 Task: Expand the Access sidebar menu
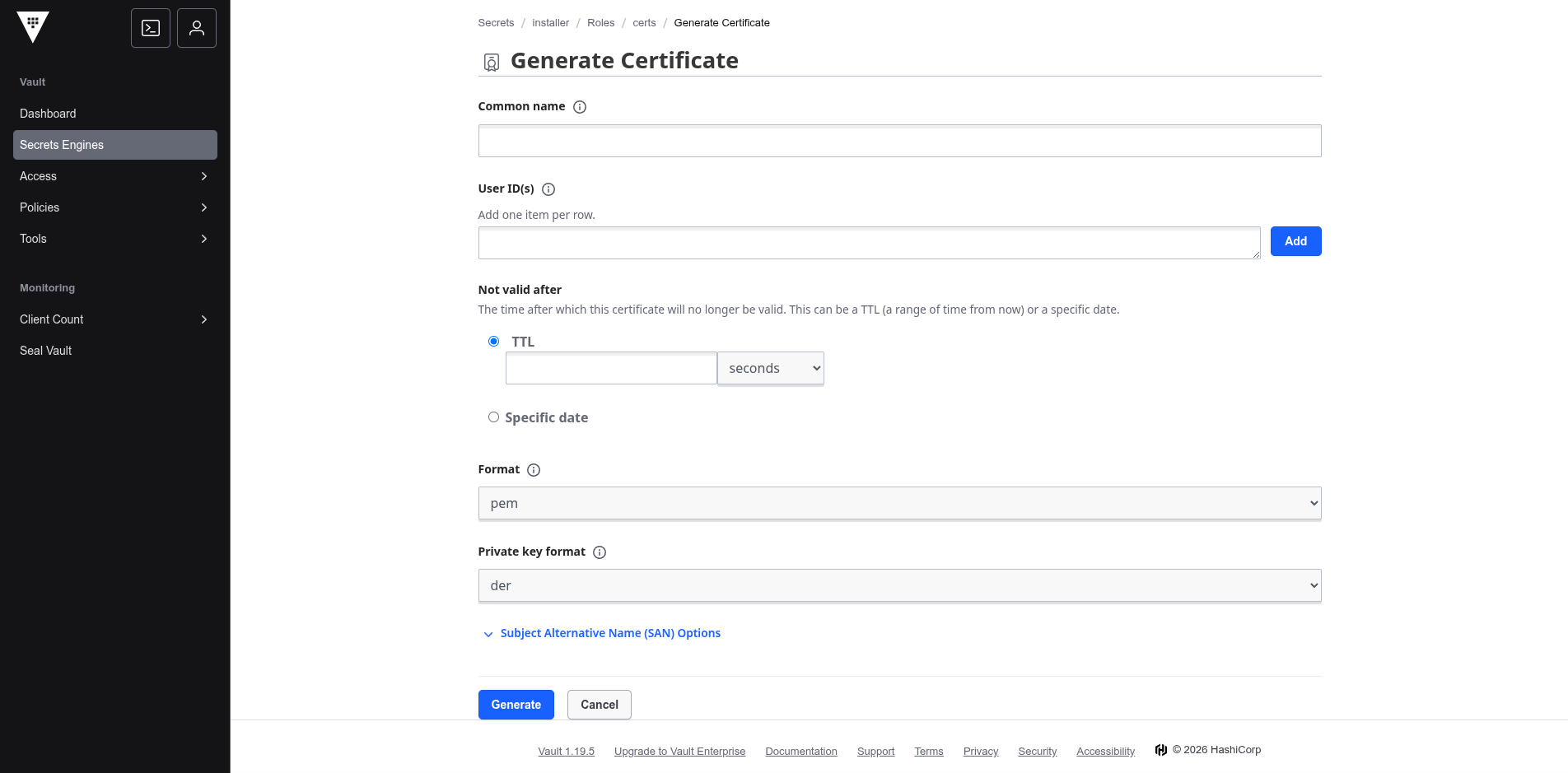tap(114, 176)
